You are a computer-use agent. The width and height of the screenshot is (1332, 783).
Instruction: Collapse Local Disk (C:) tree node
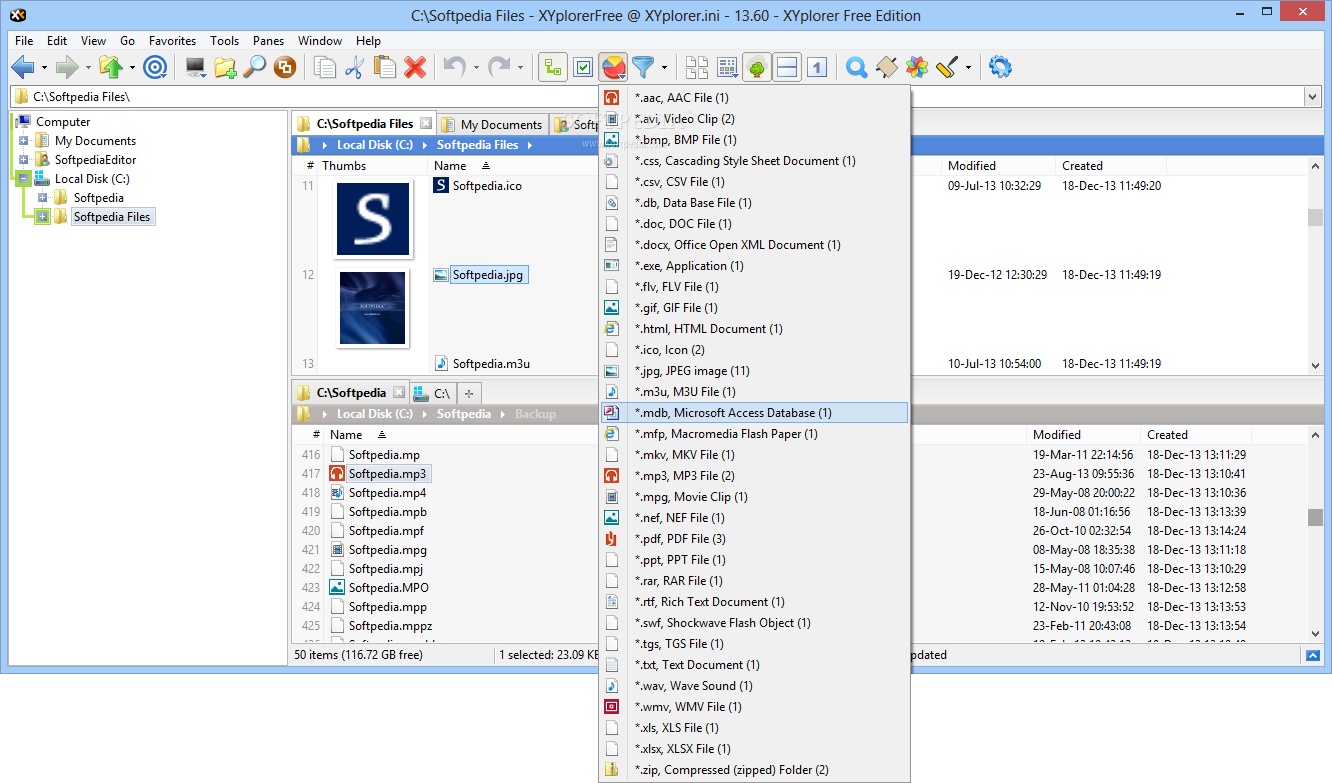pyautogui.click(x=24, y=179)
